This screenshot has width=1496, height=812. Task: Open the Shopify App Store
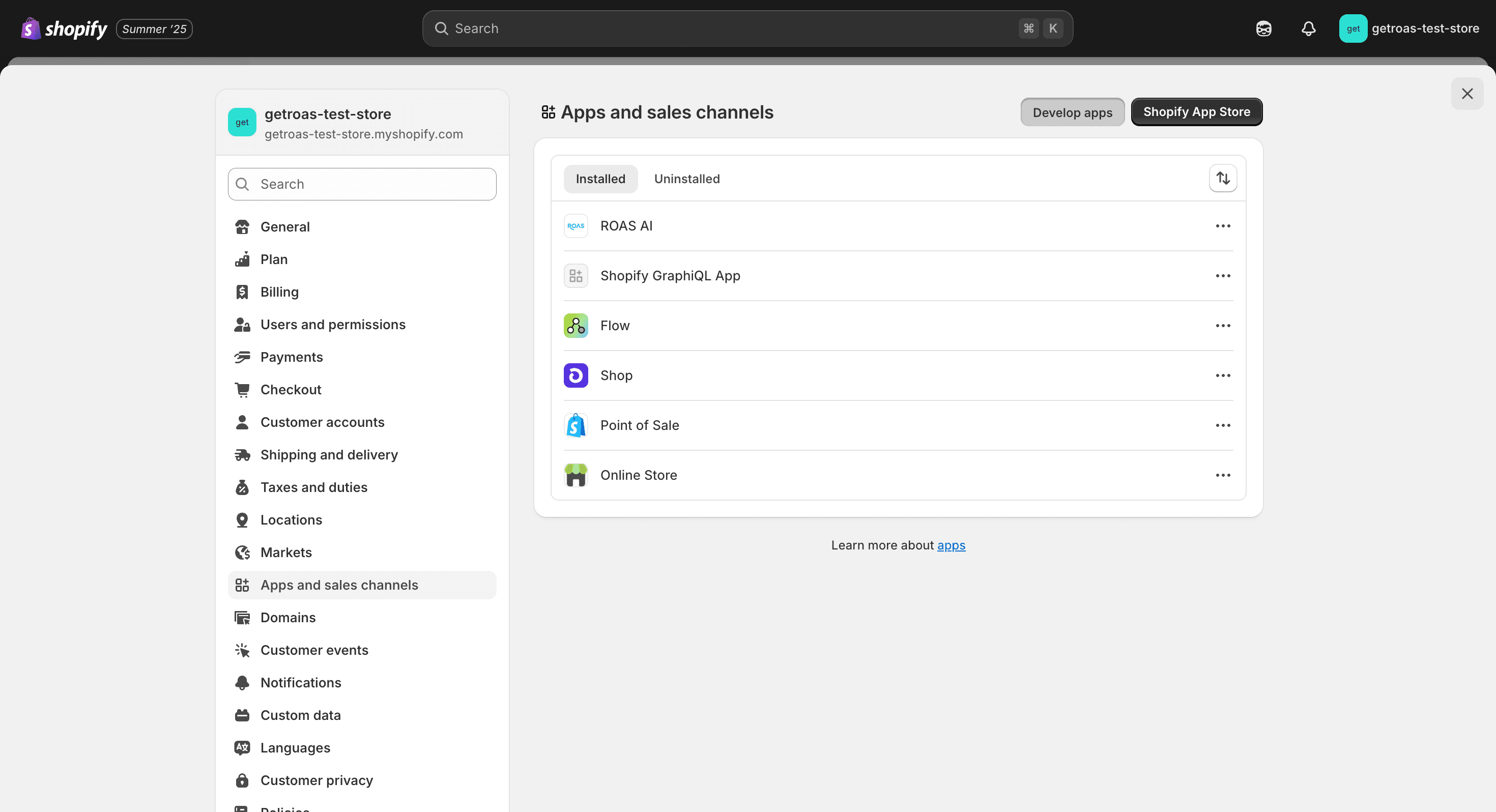[1196, 111]
